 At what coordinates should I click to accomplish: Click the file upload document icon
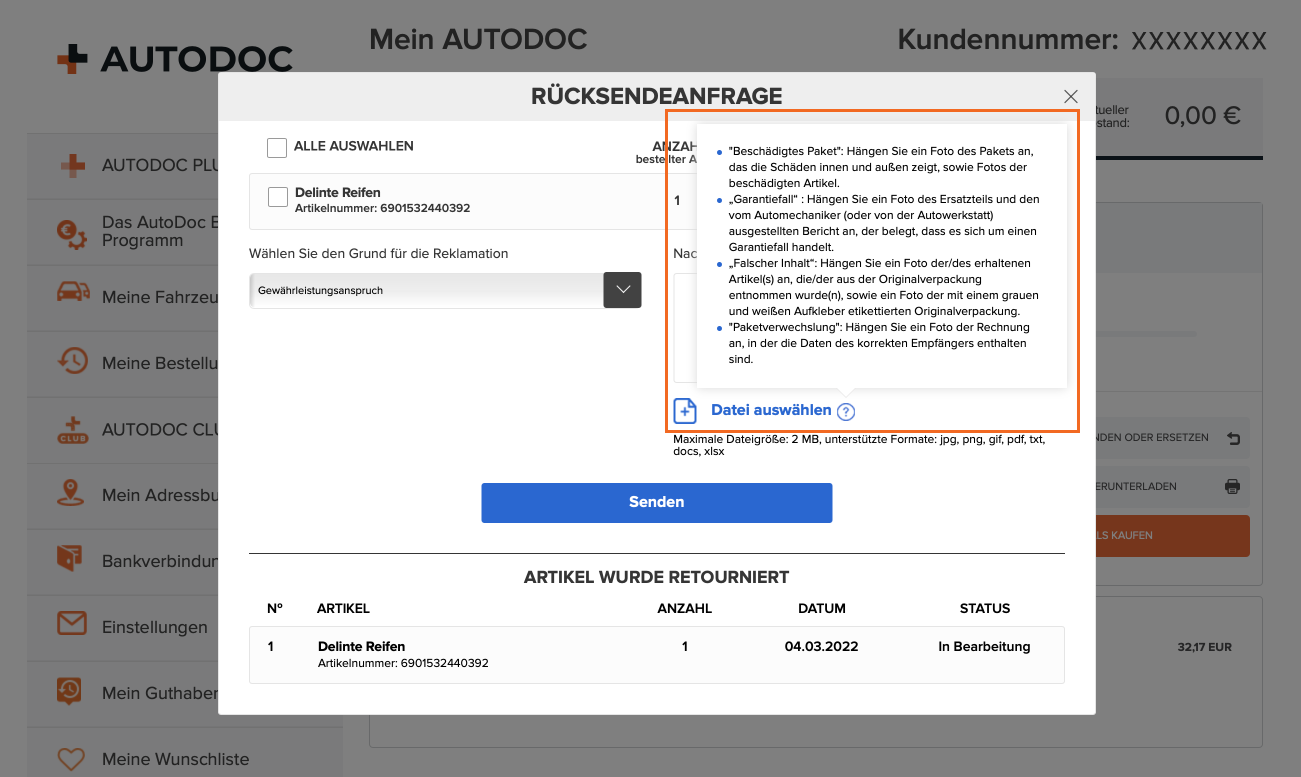pyautogui.click(x=685, y=411)
